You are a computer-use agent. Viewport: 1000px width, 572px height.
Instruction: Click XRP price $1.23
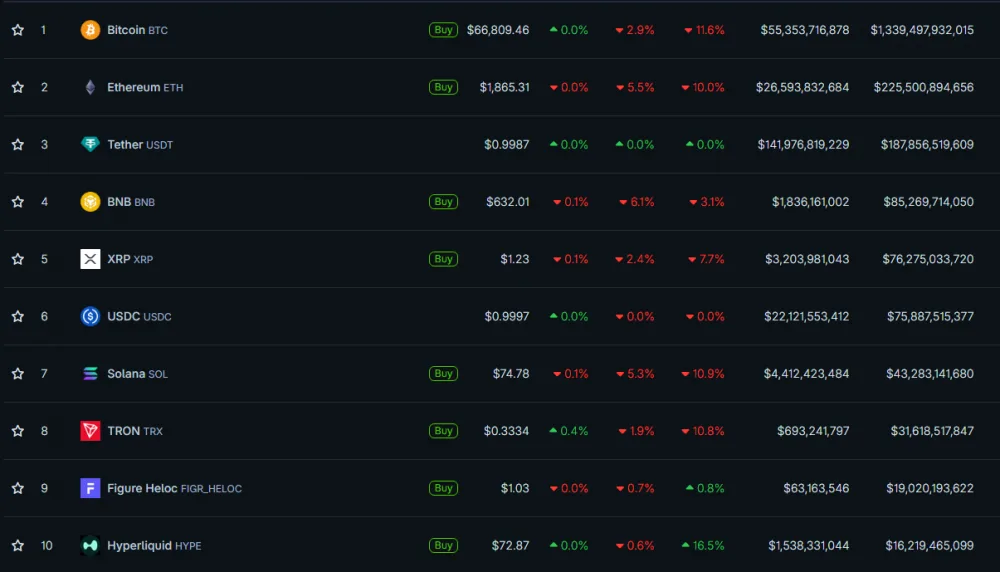[x=515, y=259]
